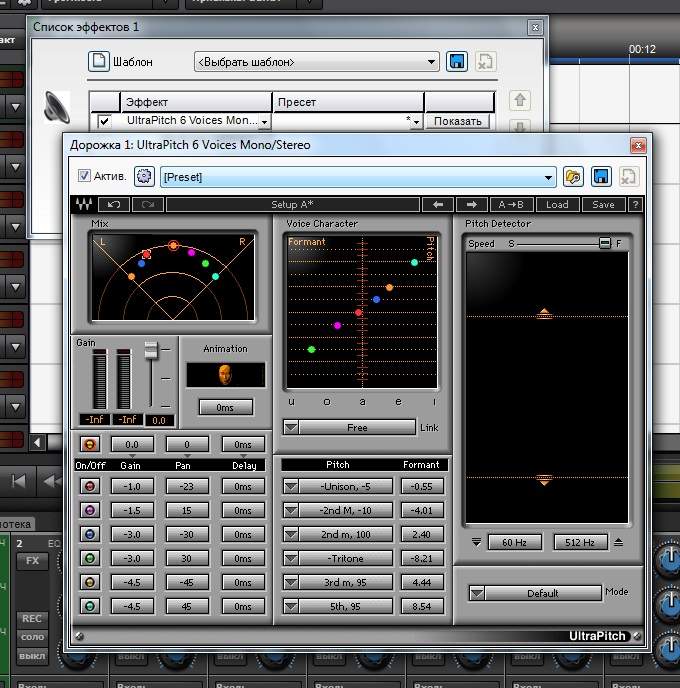Select the green voice dot in Voice Character
680x688 pixels.
pos(311,349)
